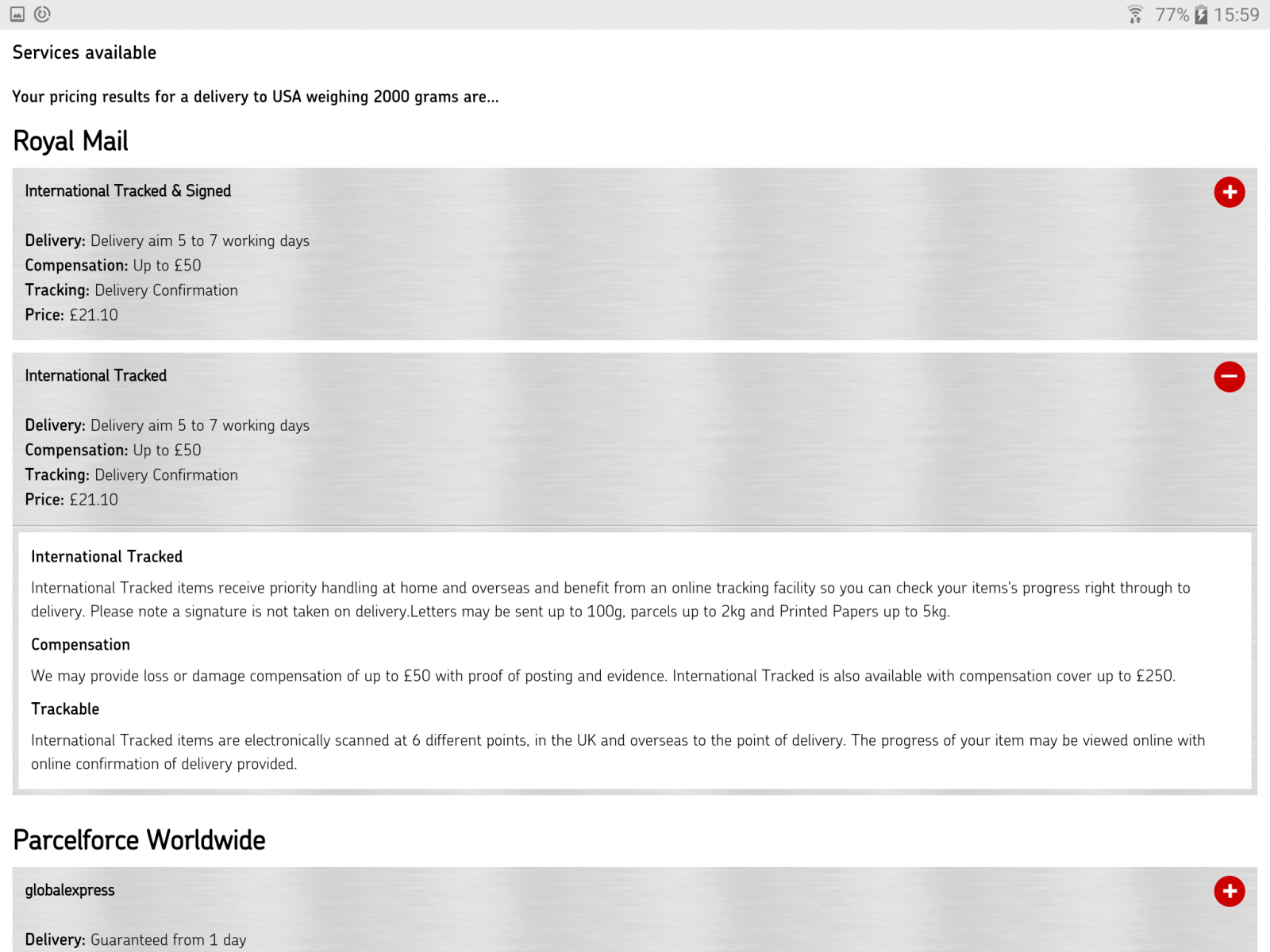Tap the Royal Mail heading
The height and width of the screenshot is (952, 1270).
[71, 141]
